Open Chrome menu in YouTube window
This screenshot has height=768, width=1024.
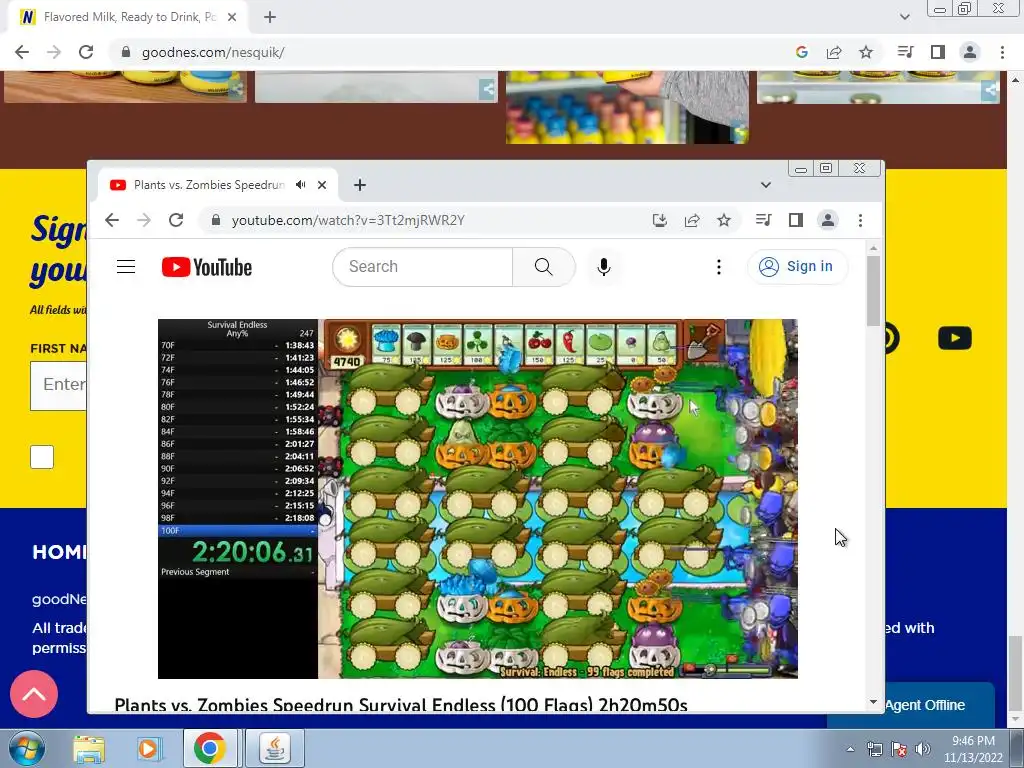pyautogui.click(x=860, y=220)
